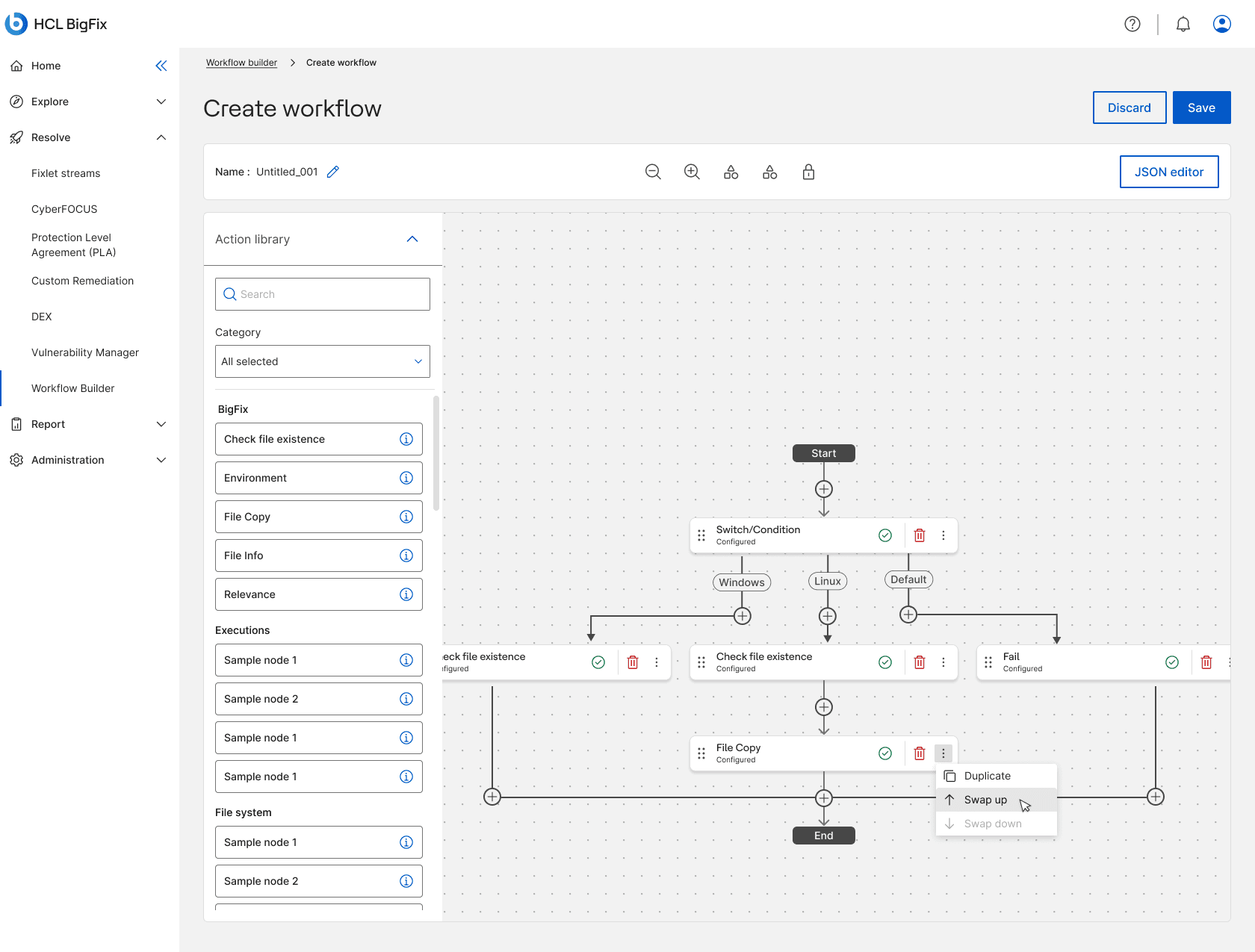
Task: Open the help icon in header
Action: [1132, 24]
